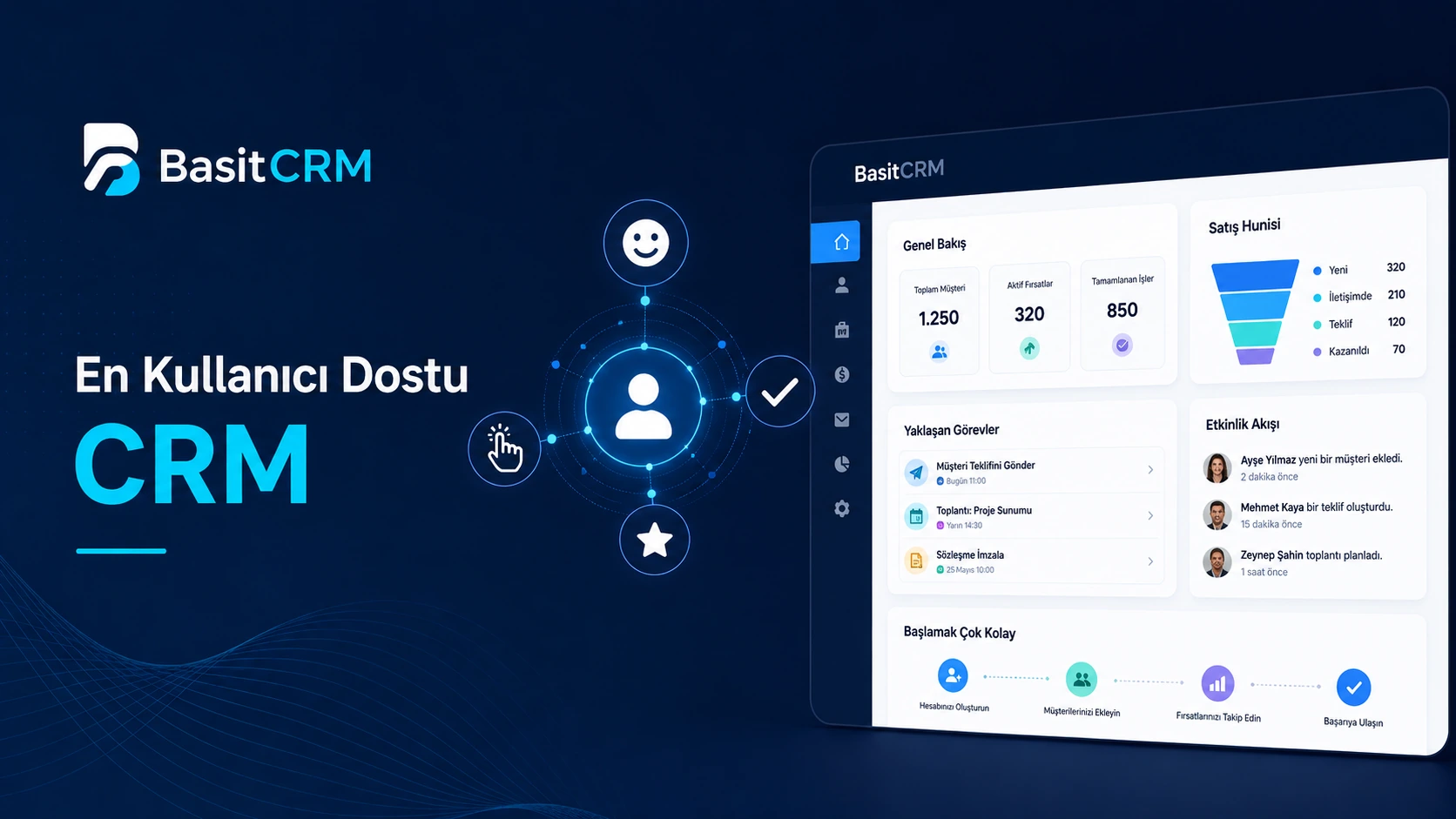The height and width of the screenshot is (819, 1456).
Task: Click the central user profile circle icon
Action: [x=644, y=406]
